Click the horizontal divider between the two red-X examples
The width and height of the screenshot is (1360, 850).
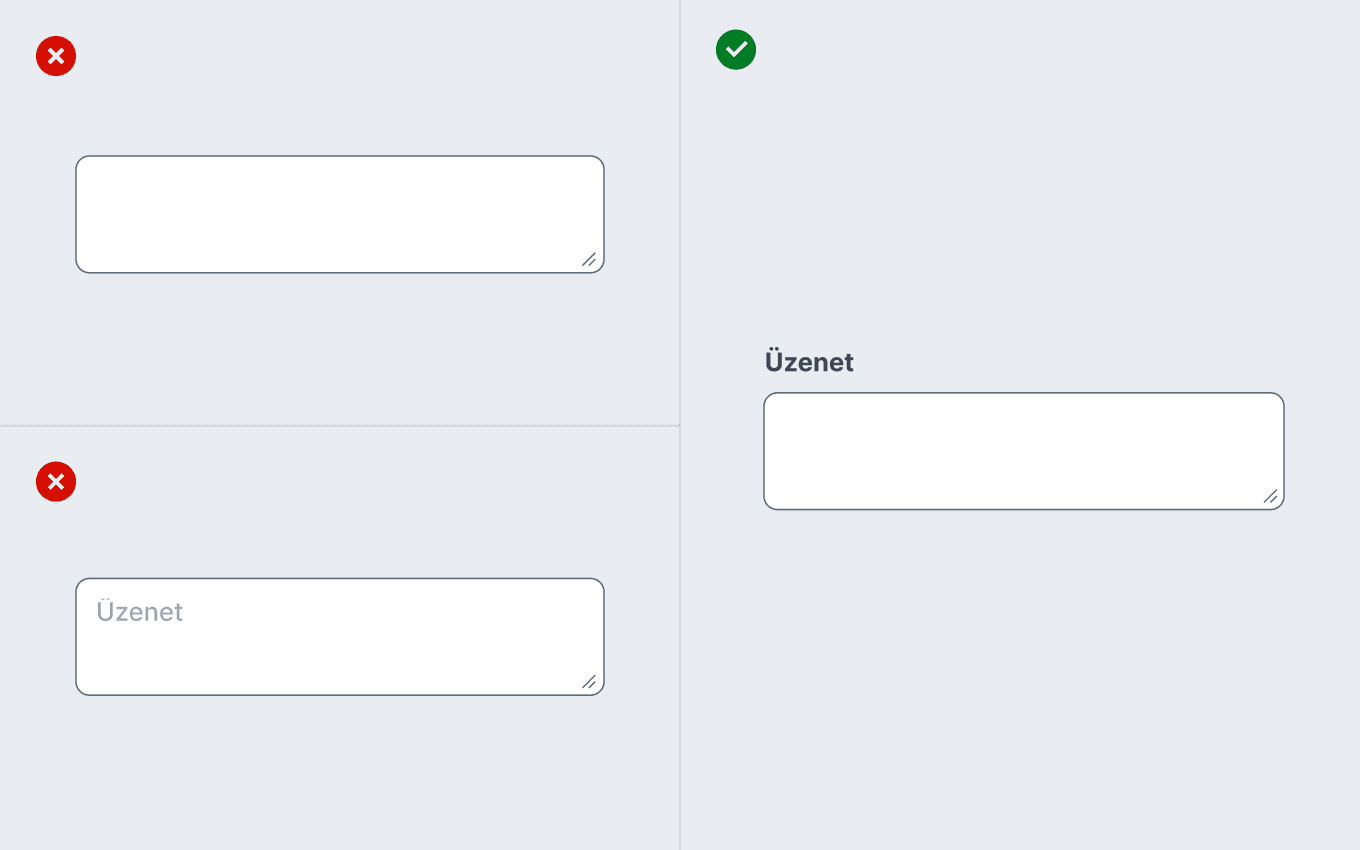340,425
